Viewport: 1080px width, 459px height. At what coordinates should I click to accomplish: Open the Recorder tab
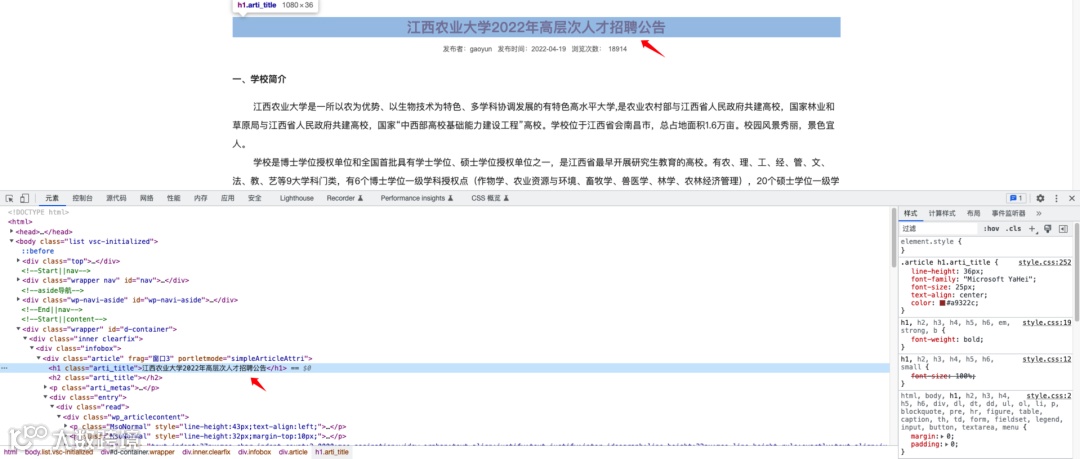pos(344,198)
